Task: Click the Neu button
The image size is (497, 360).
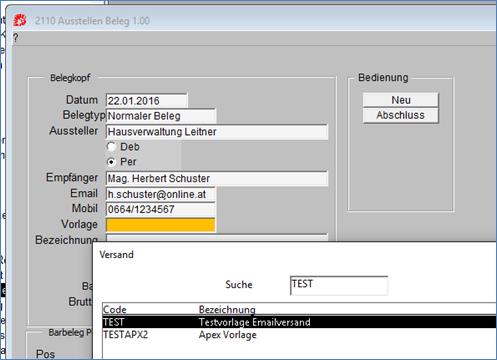Action: [401, 100]
